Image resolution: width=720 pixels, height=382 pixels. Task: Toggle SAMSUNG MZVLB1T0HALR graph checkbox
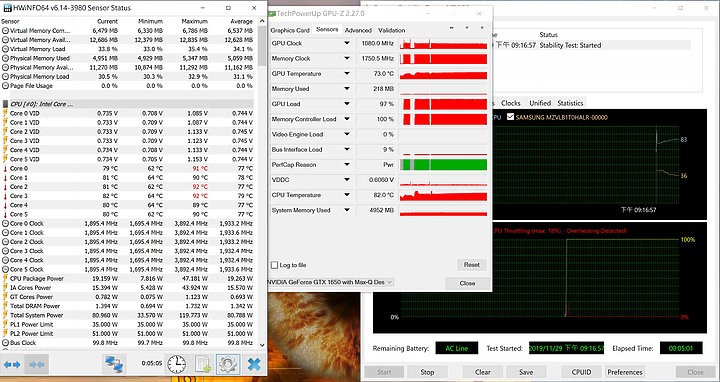point(510,117)
